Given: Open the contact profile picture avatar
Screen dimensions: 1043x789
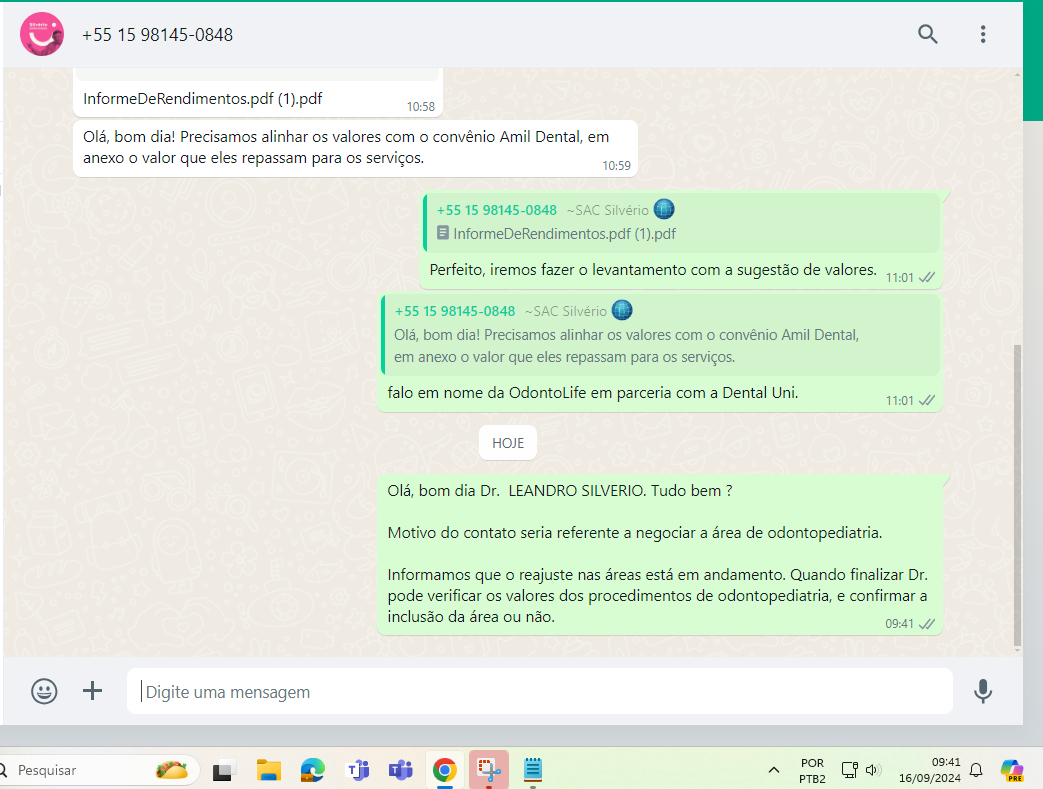Looking at the screenshot, I should [42, 34].
